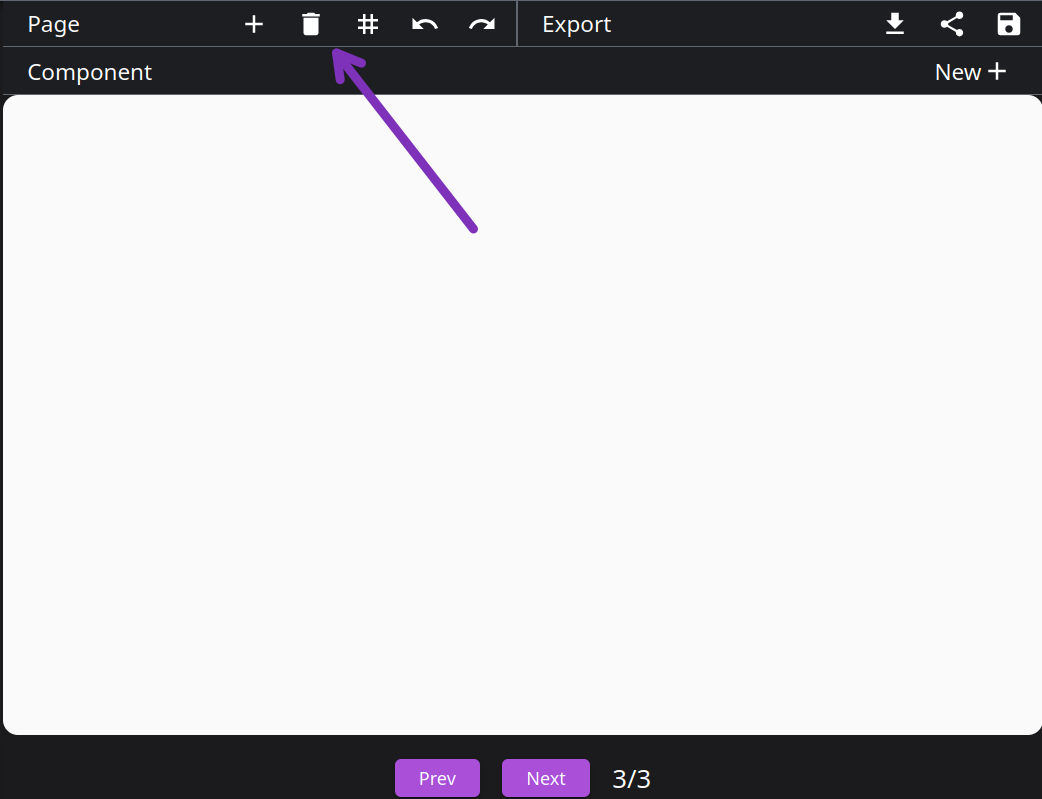
Task: Go back using the Prev button
Action: (x=437, y=777)
